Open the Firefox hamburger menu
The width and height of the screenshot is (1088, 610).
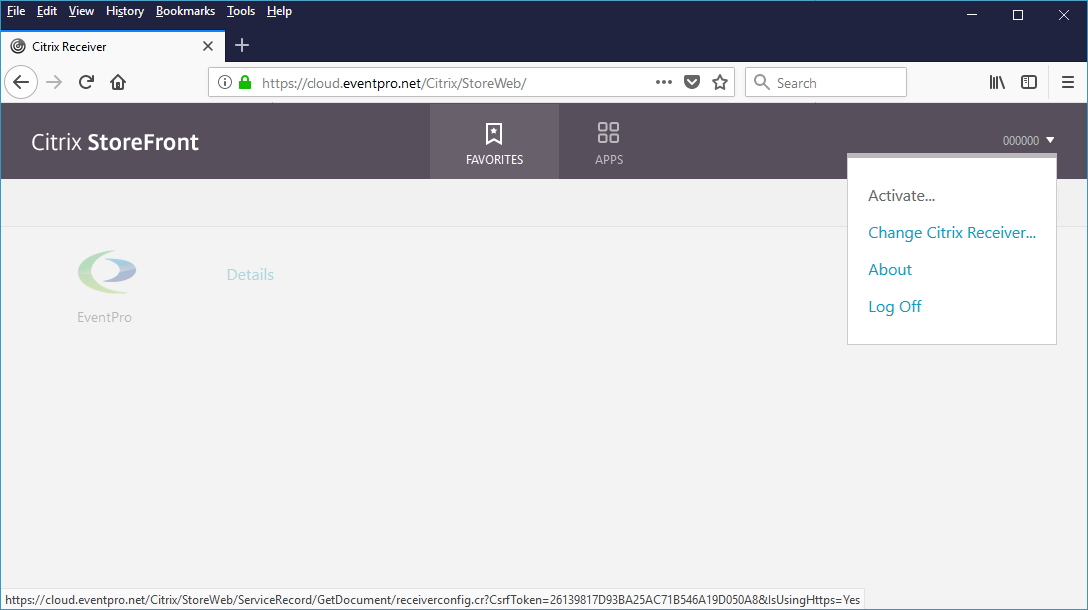(x=1068, y=83)
